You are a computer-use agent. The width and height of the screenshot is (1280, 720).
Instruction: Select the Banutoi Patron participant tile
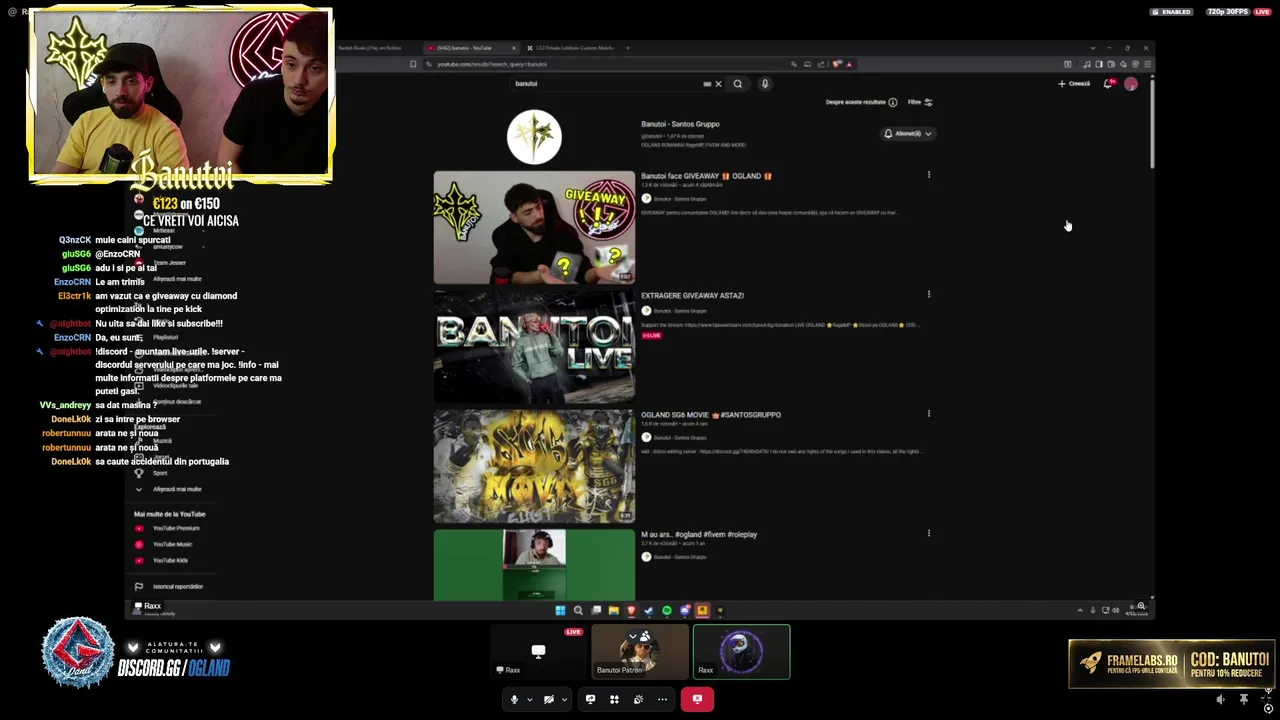(x=640, y=652)
